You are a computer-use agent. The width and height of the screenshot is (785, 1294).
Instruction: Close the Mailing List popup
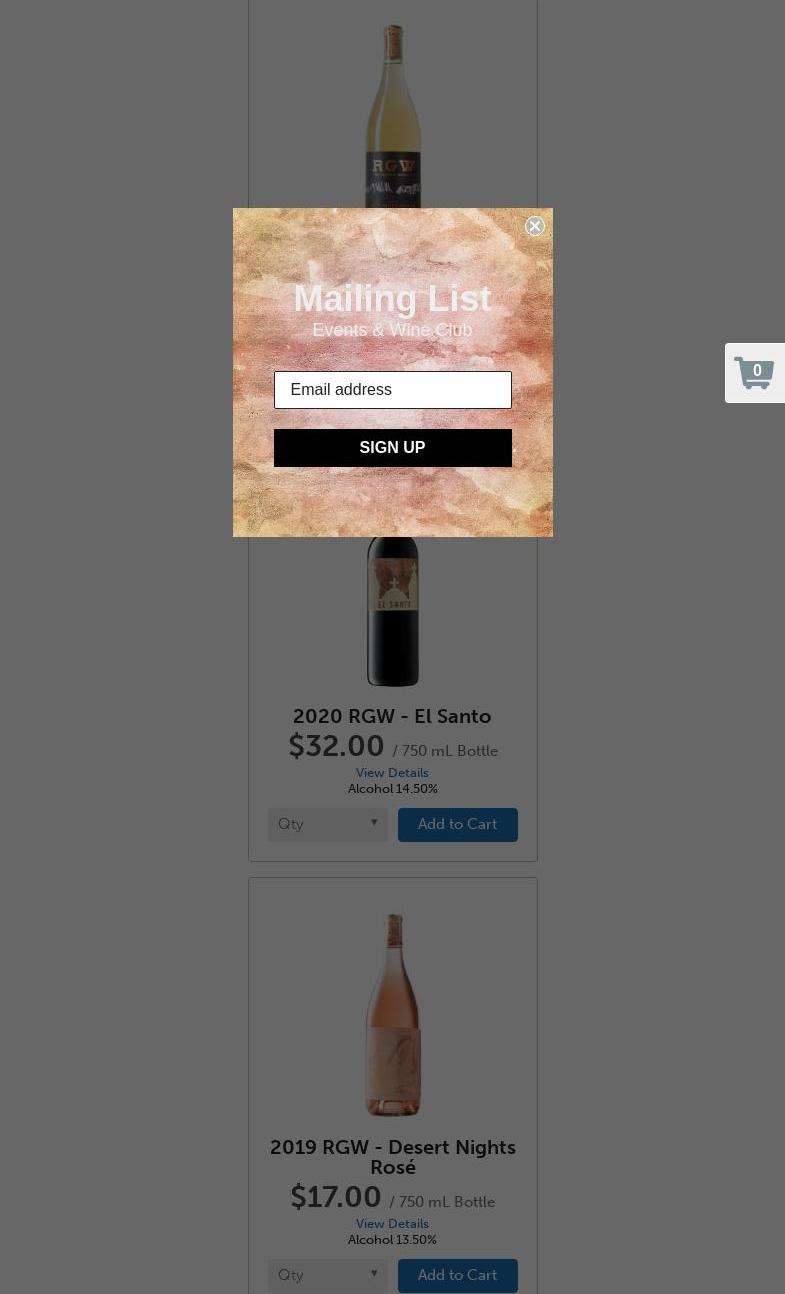tap(535, 226)
